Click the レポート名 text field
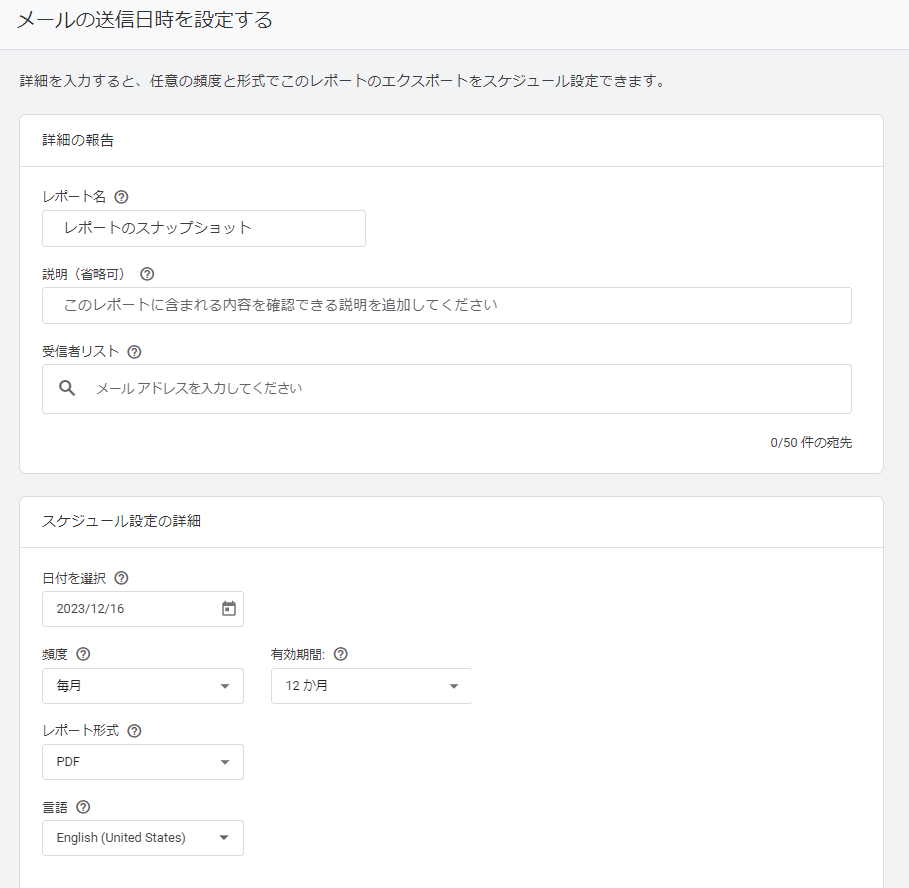 204,228
